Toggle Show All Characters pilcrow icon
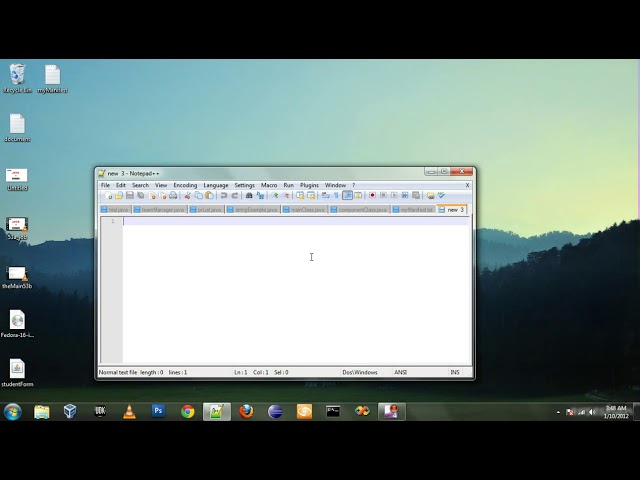640x480 pixels. click(336, 196)
